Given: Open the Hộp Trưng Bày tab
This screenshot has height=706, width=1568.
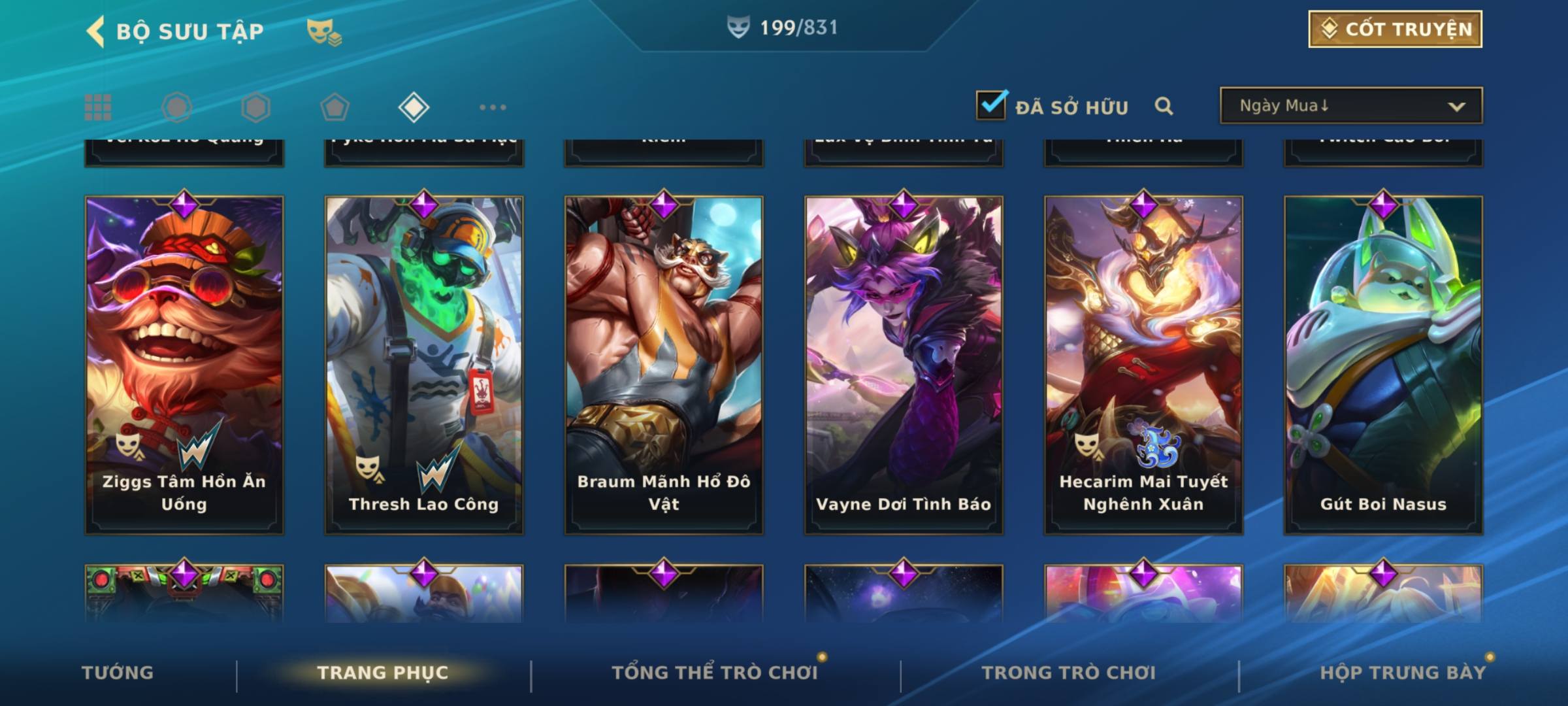Looking at the screenshot, I should tap(1403, 672).
